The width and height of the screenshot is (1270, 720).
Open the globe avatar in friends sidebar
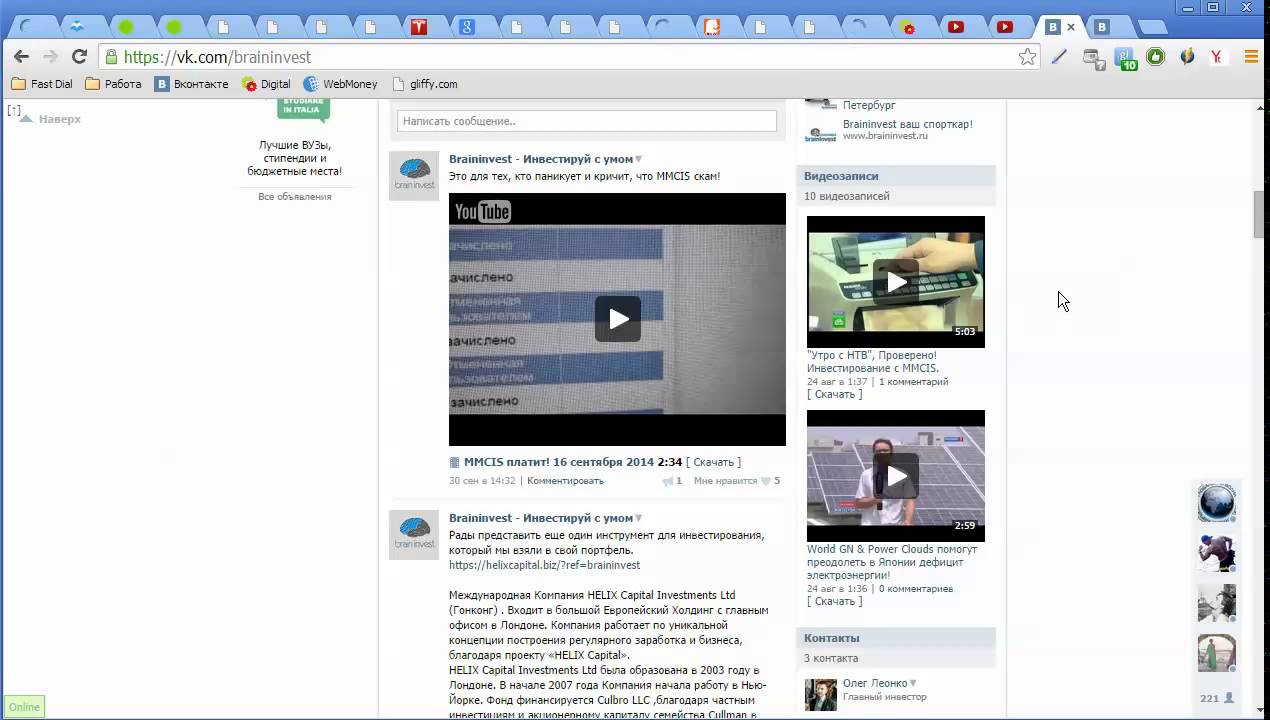(1217, 502)
